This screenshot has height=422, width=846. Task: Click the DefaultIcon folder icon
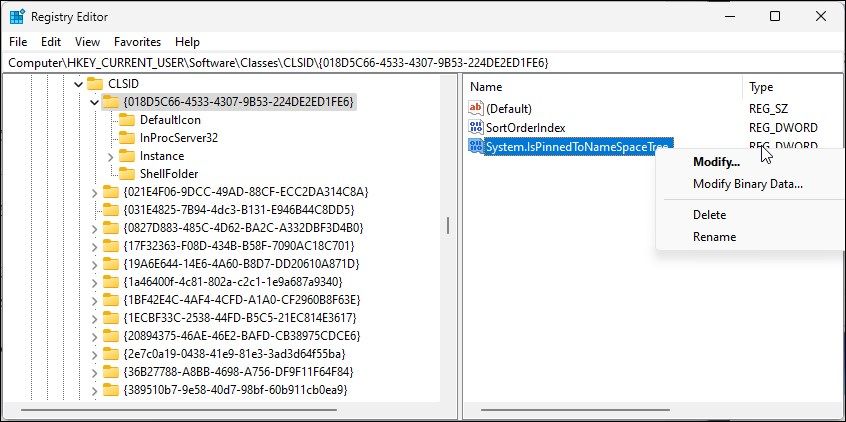[x=127, y=120]
